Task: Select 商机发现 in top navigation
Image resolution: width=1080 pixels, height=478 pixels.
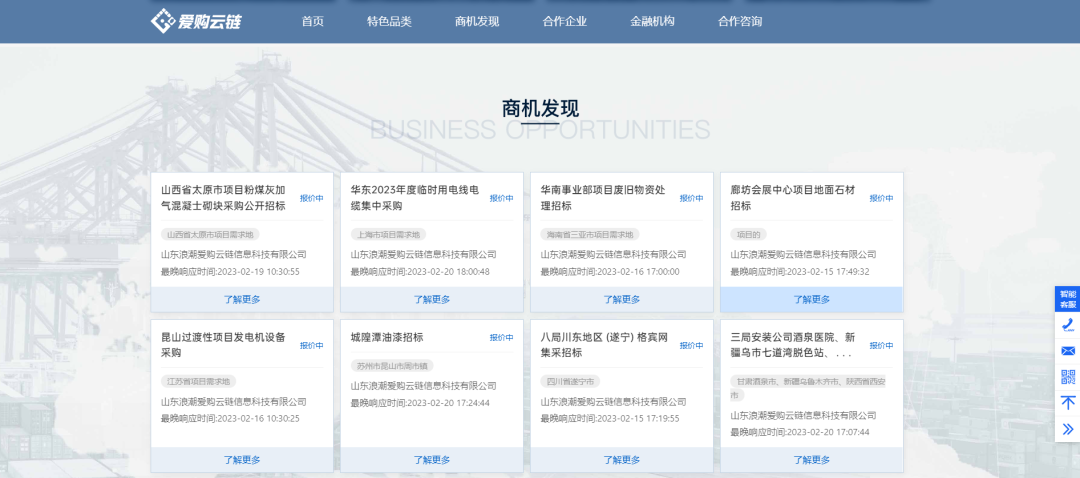Action: tap(477, 21)
